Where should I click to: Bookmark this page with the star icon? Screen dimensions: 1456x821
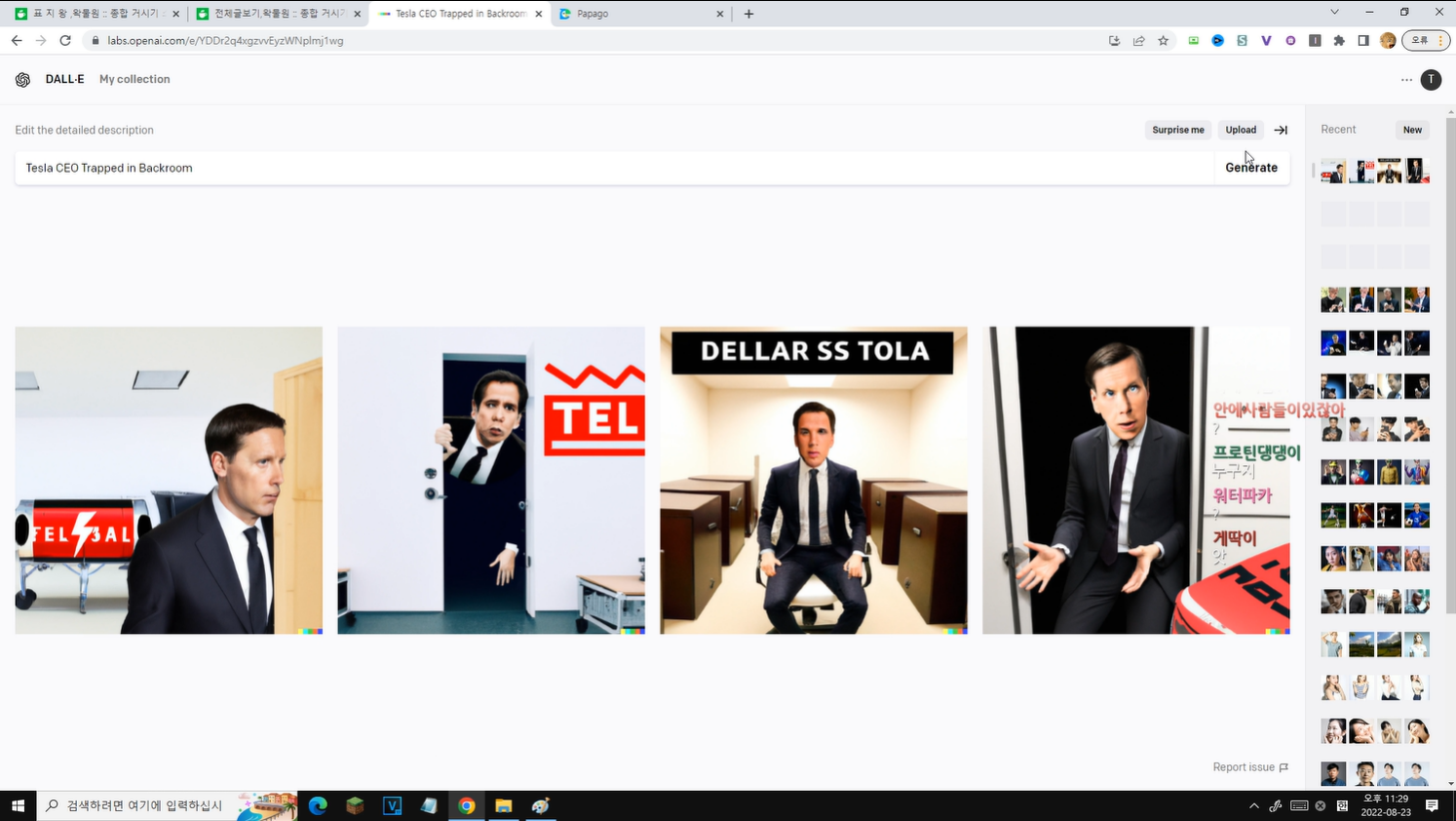pos(1163,41)
